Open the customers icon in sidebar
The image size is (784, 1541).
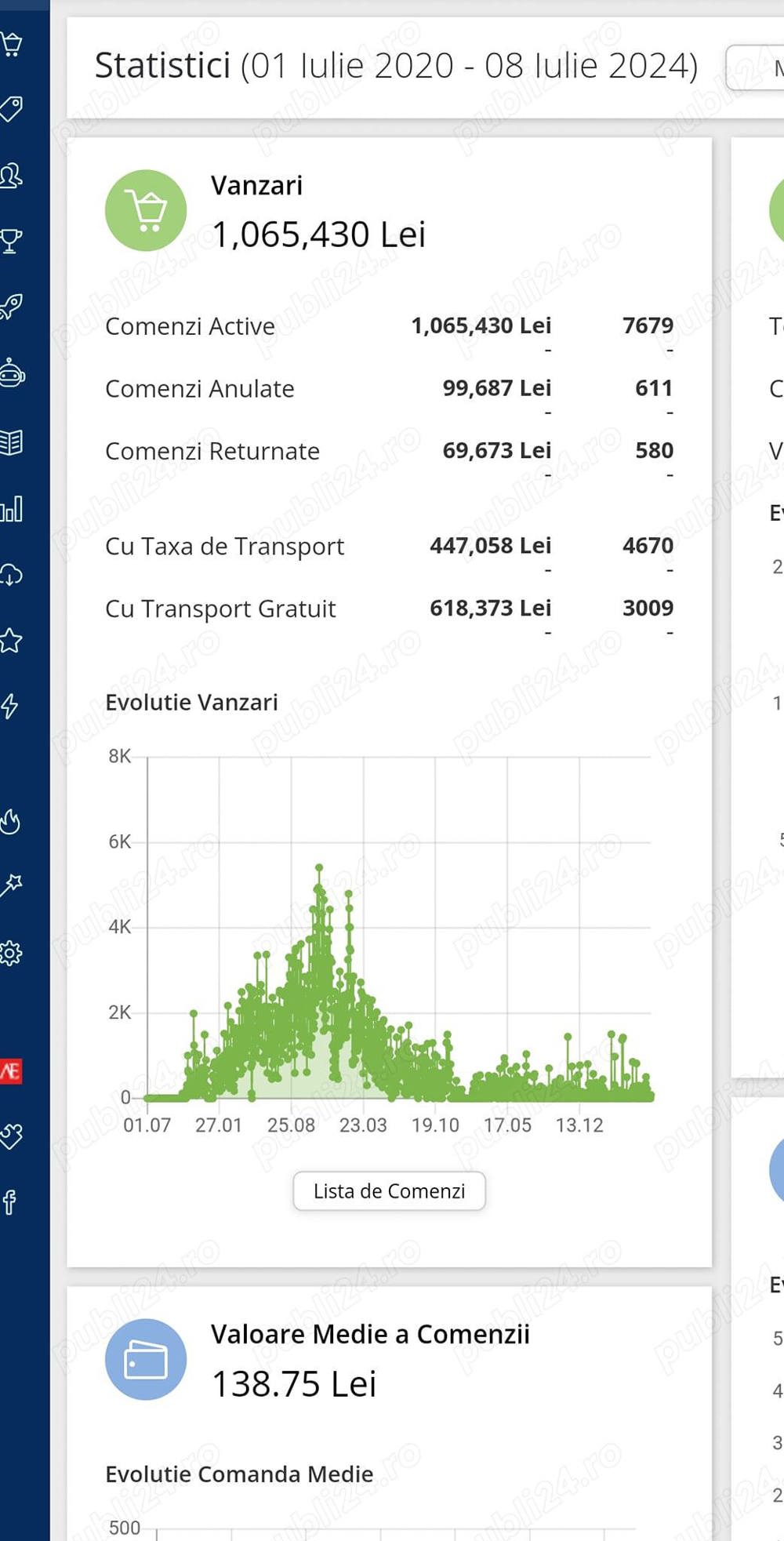point(11,175)
